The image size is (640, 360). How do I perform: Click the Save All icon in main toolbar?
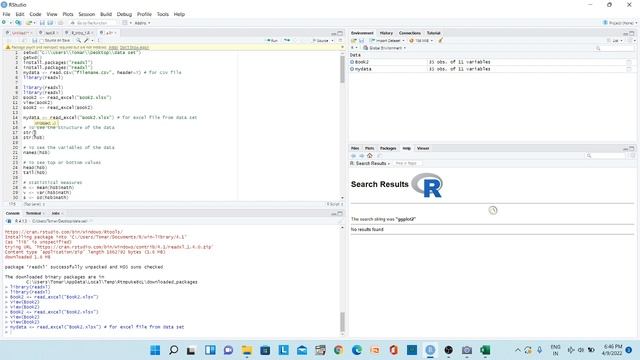[50, 23]
